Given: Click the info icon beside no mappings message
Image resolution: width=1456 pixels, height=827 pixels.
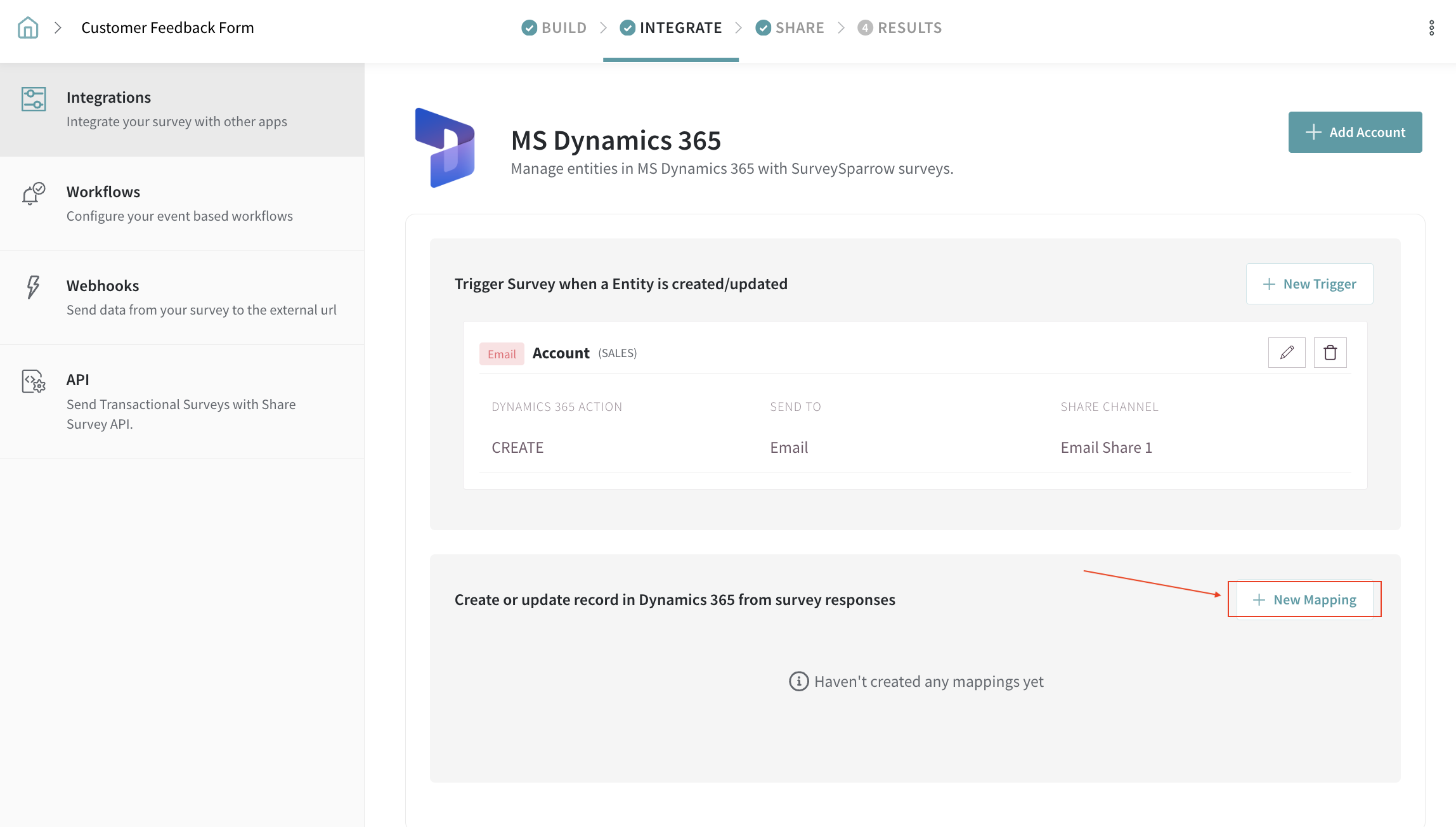Looking at the screenshot, I should (798, 682).
